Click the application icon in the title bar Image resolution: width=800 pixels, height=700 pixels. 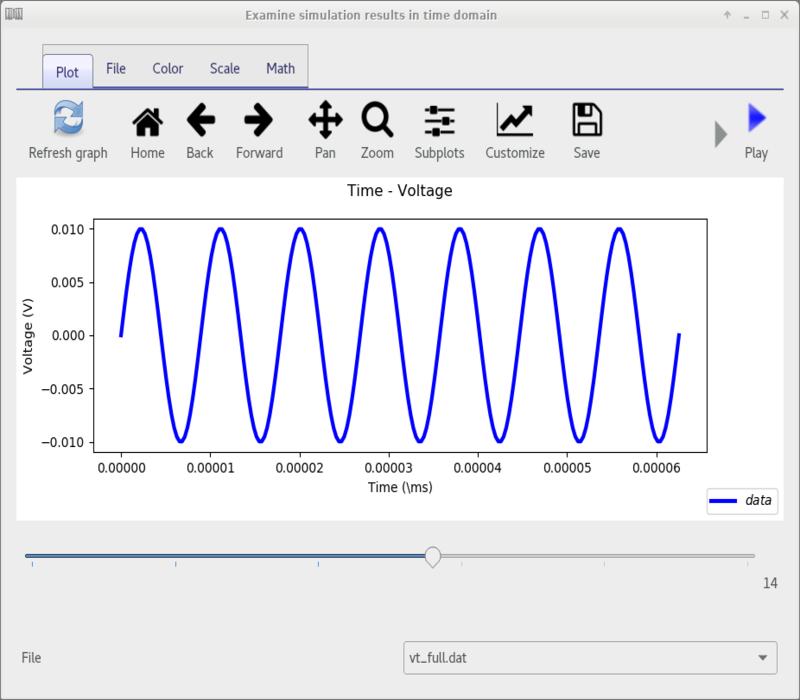tap(14, 14)
